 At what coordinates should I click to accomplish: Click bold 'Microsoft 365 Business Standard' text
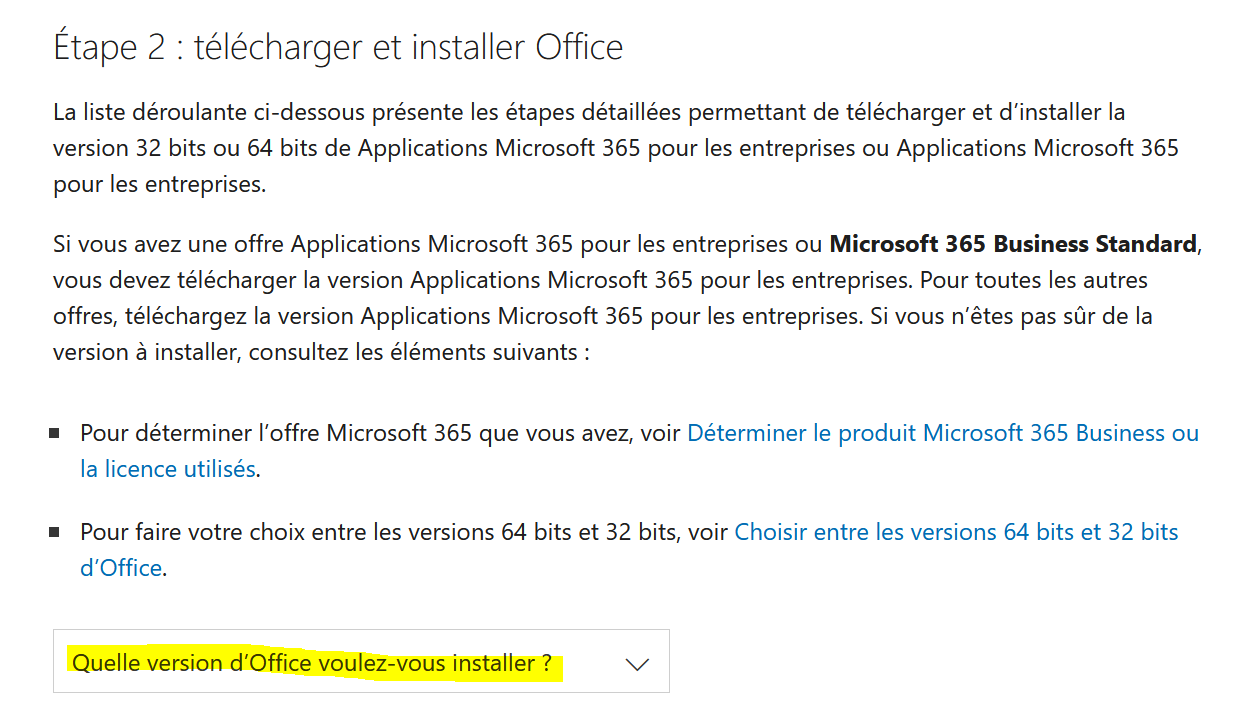1013,244
